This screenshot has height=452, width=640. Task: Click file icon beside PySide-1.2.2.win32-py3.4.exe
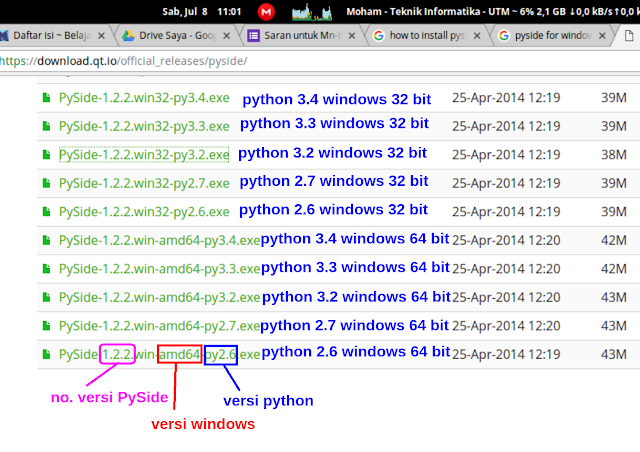[47, 98]
